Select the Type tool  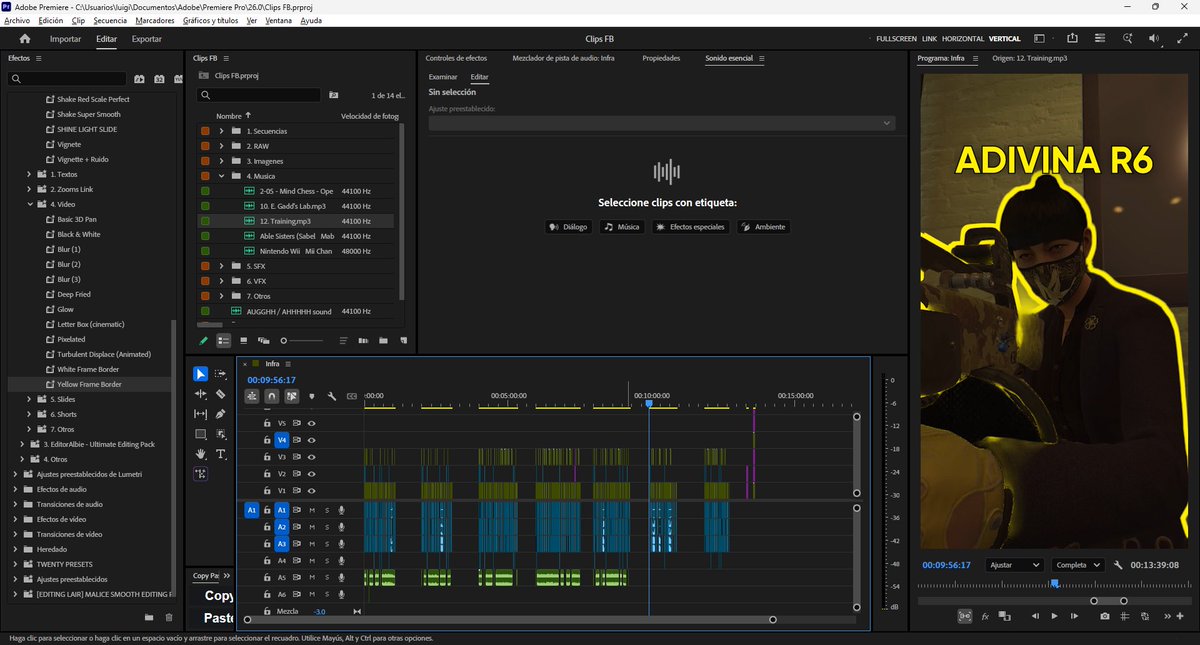click(x=221, y=454)
